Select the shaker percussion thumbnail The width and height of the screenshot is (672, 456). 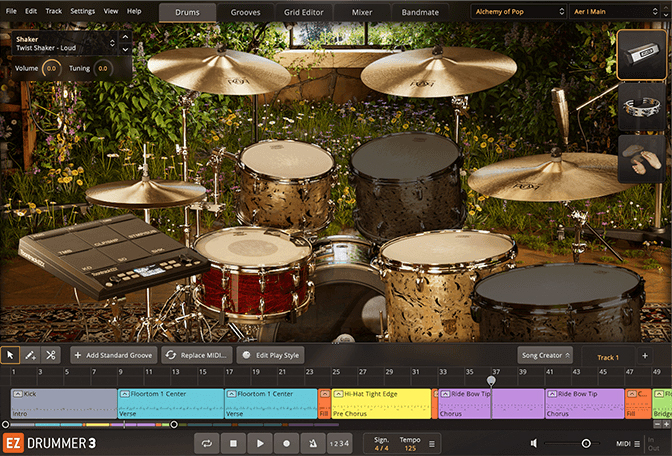642,55
